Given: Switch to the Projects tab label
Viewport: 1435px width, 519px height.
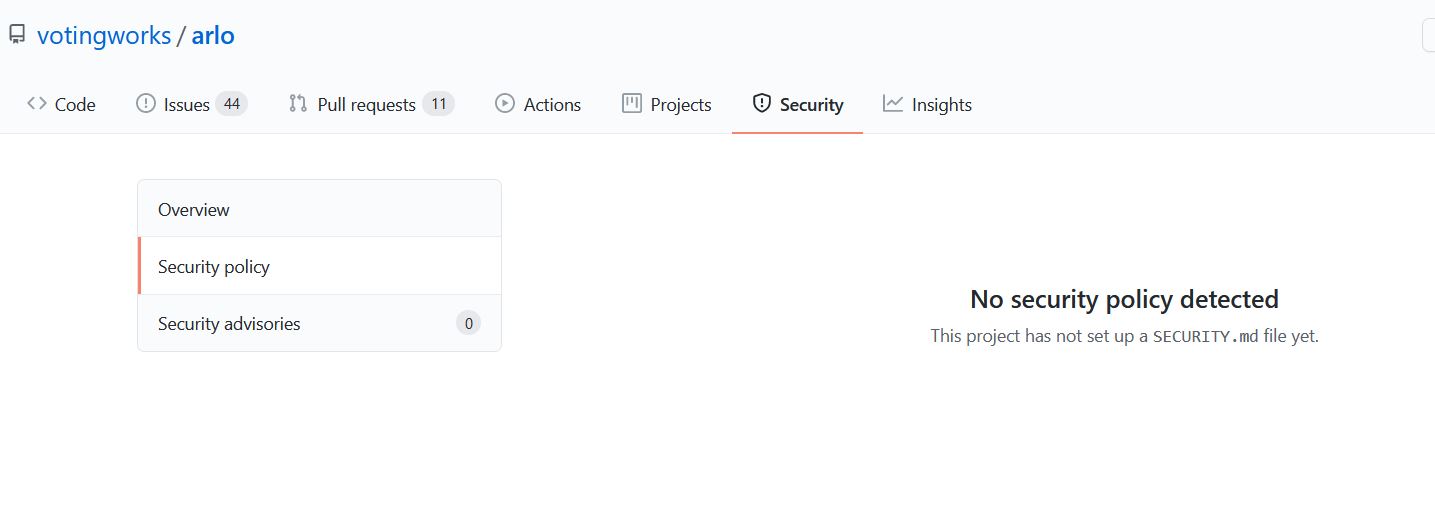Looking at the screenshot, I should tap(681, 105).
